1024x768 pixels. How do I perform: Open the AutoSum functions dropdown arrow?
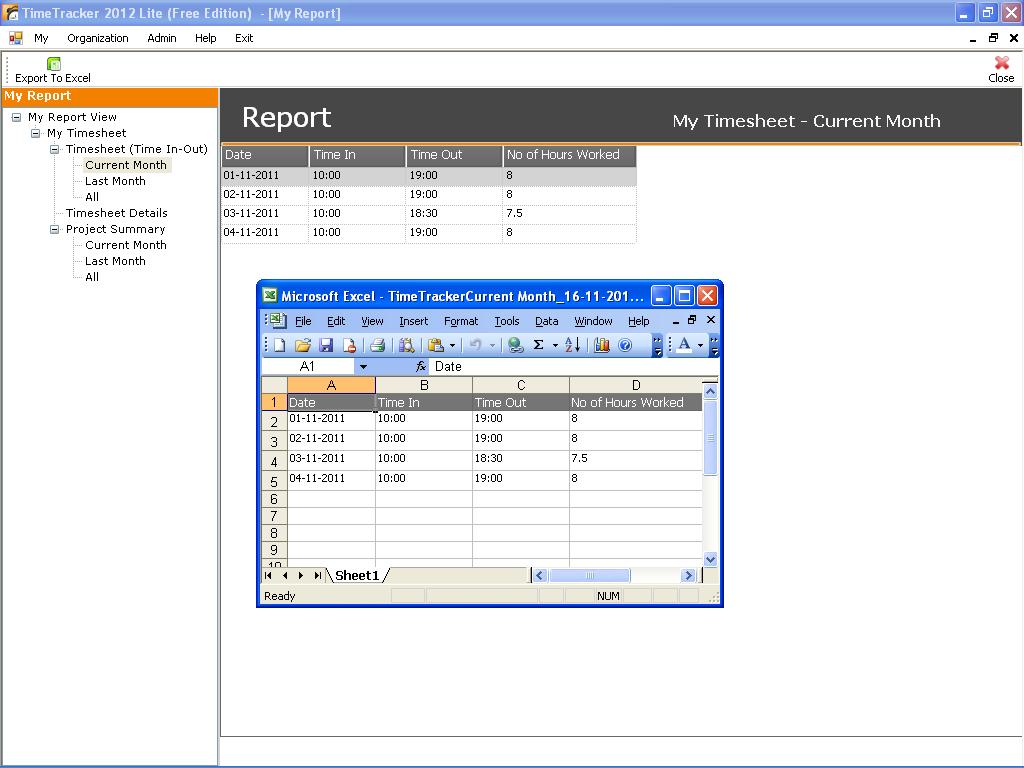coord(556,345)
